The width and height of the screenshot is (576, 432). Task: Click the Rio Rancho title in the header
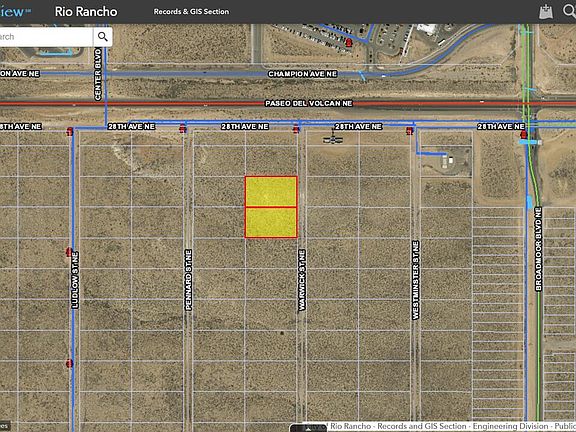click(86, 11)
